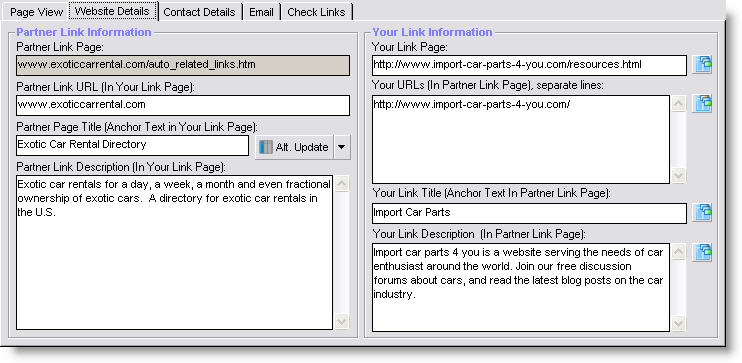The image size is (742, 363).
Task: Switch to the Contact Details tab
Action: [x=199, y=12]
